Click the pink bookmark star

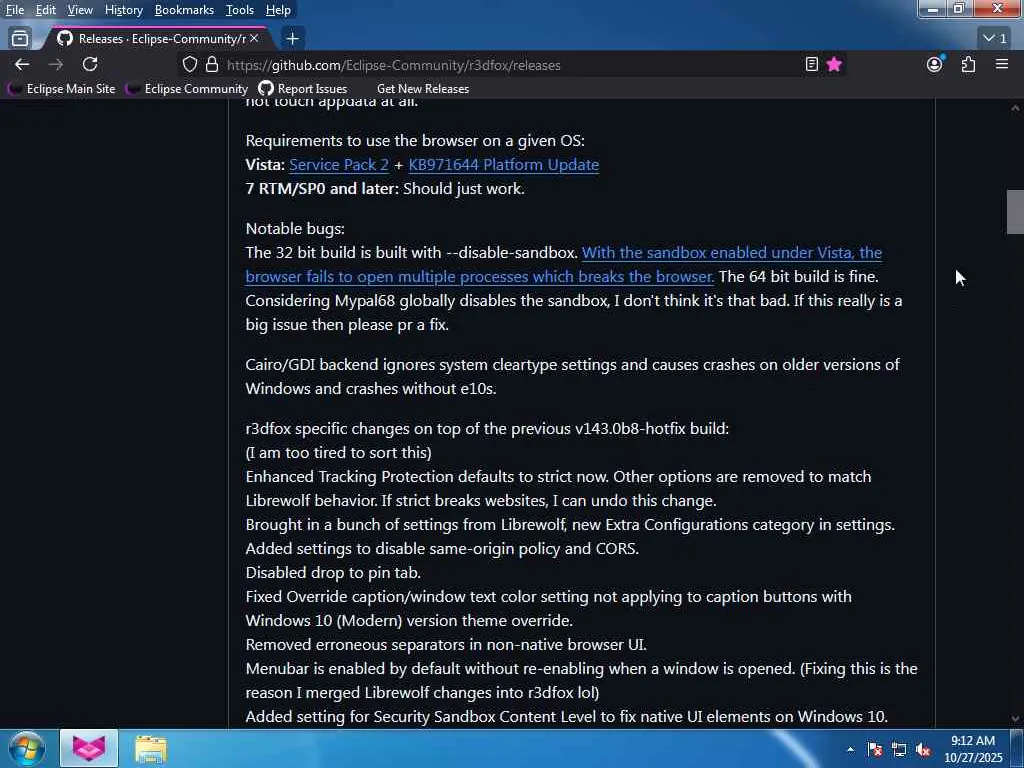point(834,65)
